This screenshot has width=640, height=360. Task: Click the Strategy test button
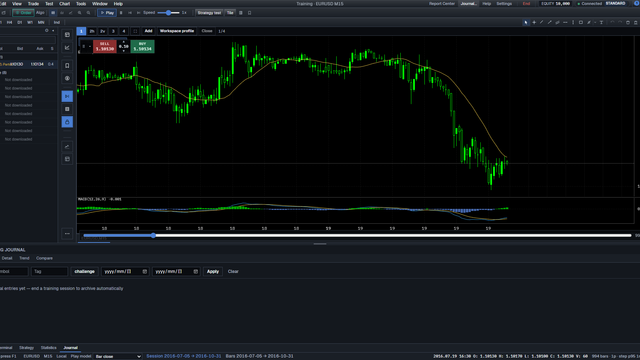(x=209, y=13)
